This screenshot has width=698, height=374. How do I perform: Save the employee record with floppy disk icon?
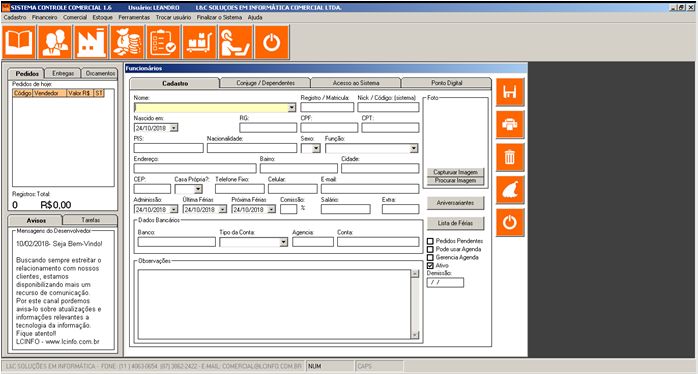(510, 92)
